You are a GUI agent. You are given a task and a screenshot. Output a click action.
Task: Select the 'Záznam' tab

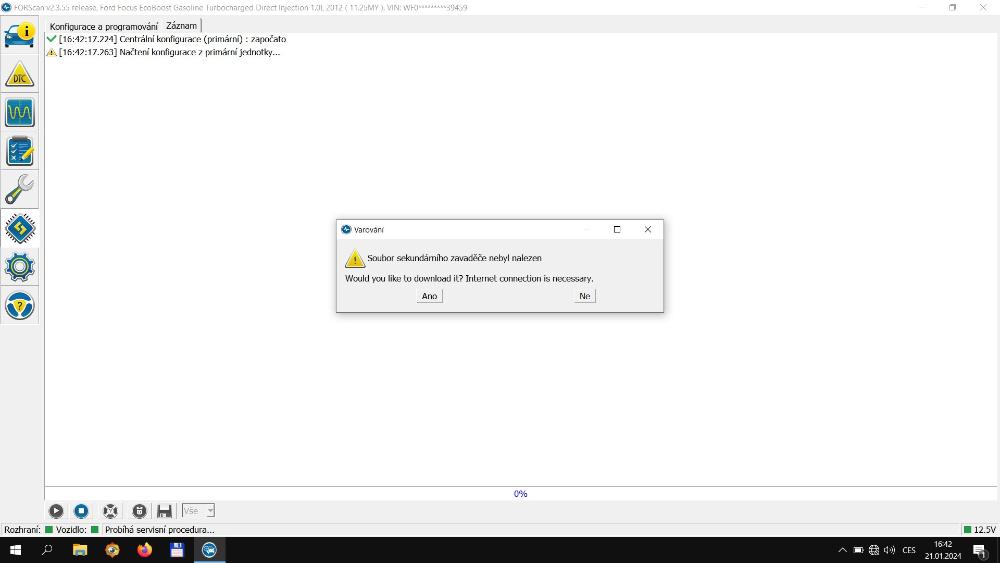(181, 25)
